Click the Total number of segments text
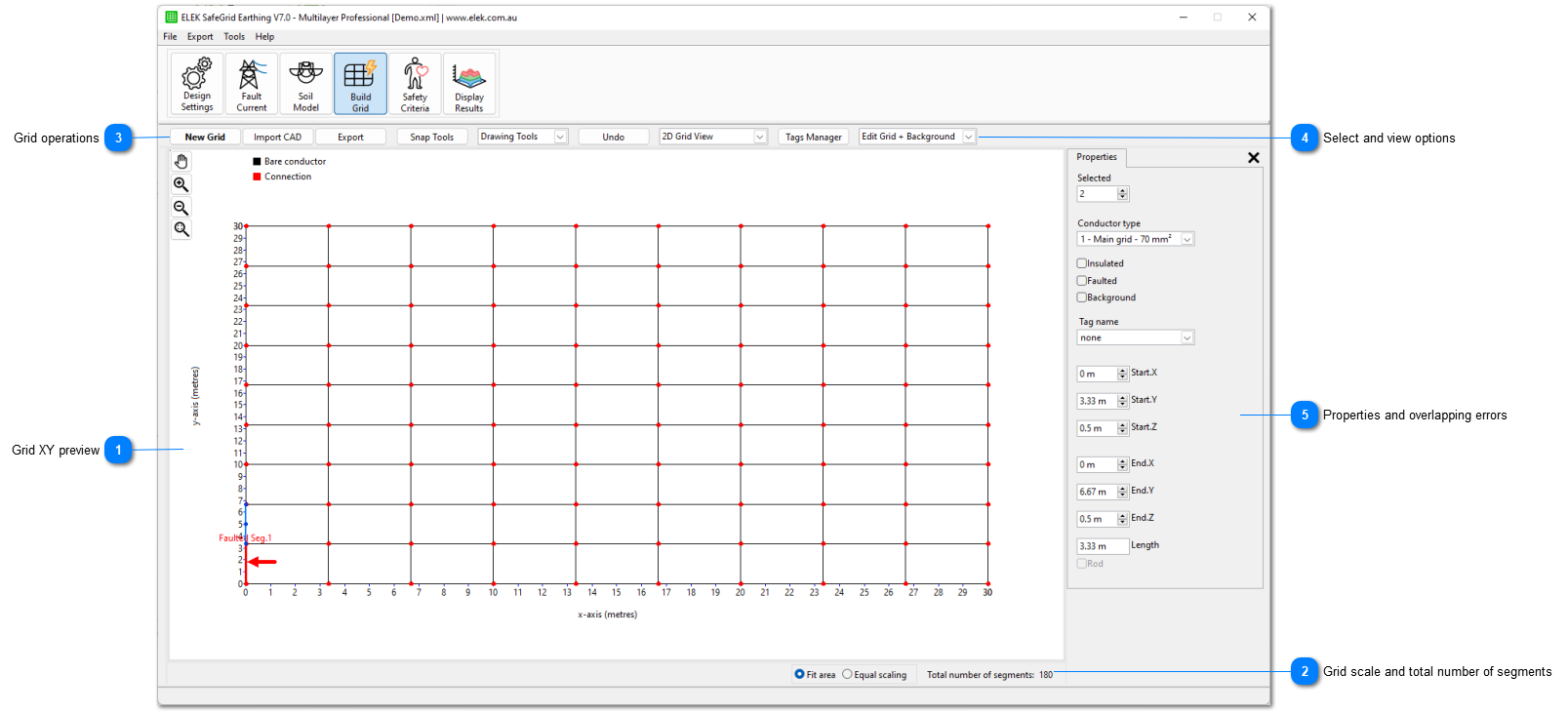1568x714 pixels. tap(989, 675)
